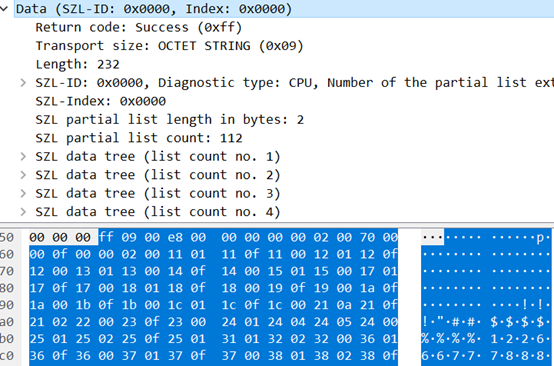Expand SZL data tree list count no. 1
554x366 pixels.
click(23, 157)
